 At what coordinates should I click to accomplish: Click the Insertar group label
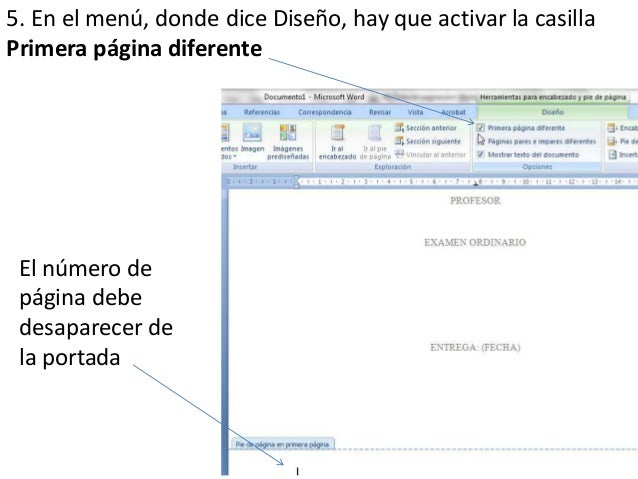pos(245,166)
